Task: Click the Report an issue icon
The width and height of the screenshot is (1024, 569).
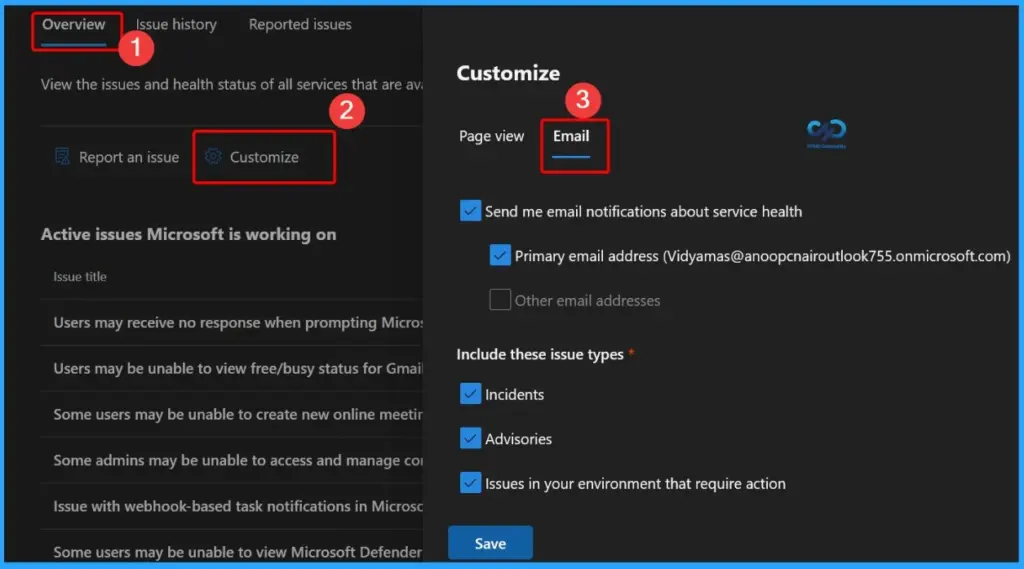Action: [62, 157]
